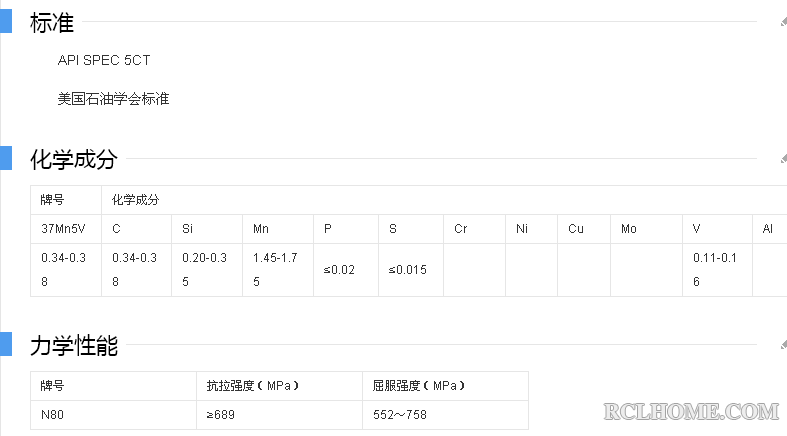The image size is (787, 436).
Task: Click the 标准 section heading
Action: tap(52, 23)
